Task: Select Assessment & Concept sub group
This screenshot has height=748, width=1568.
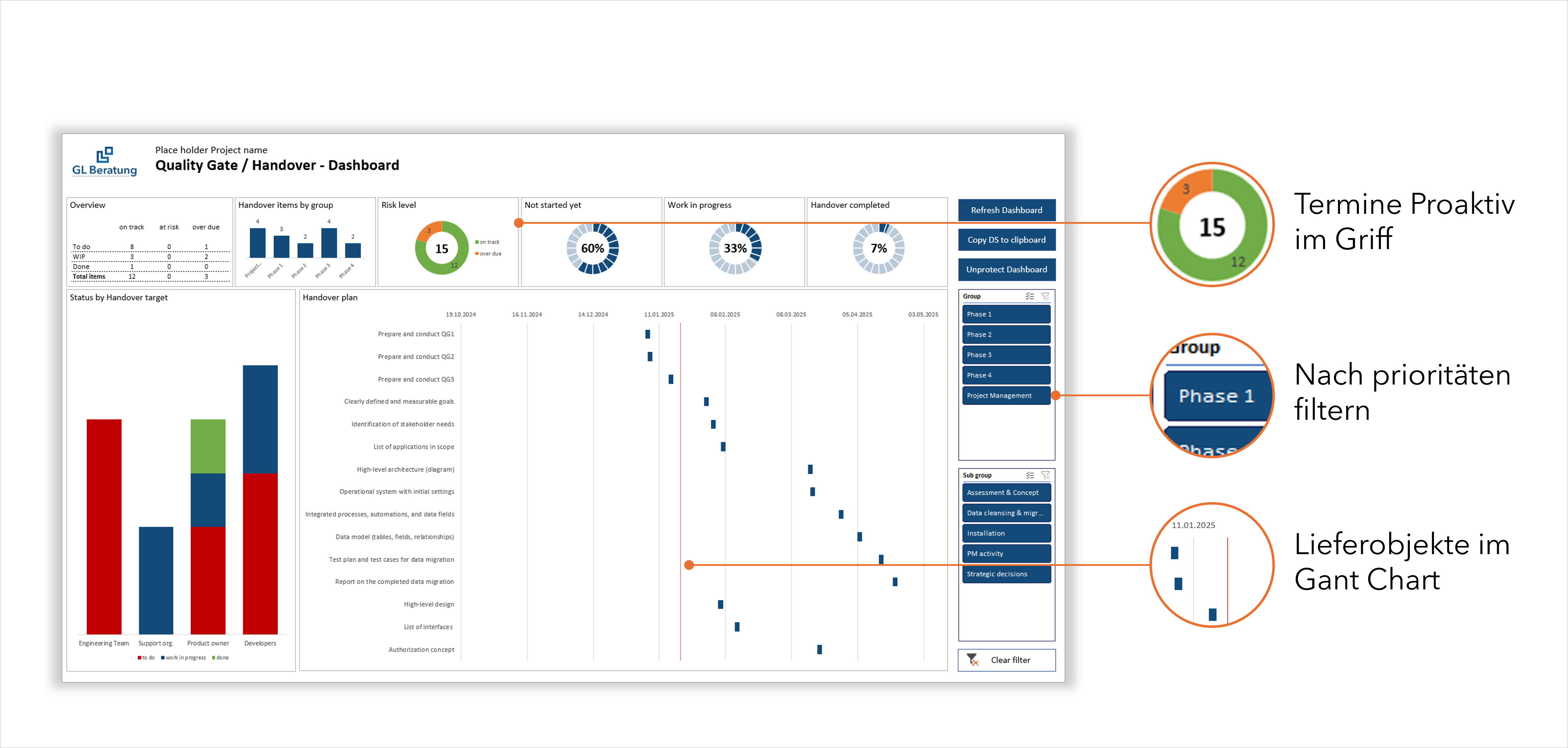Action: point(1006,493)
